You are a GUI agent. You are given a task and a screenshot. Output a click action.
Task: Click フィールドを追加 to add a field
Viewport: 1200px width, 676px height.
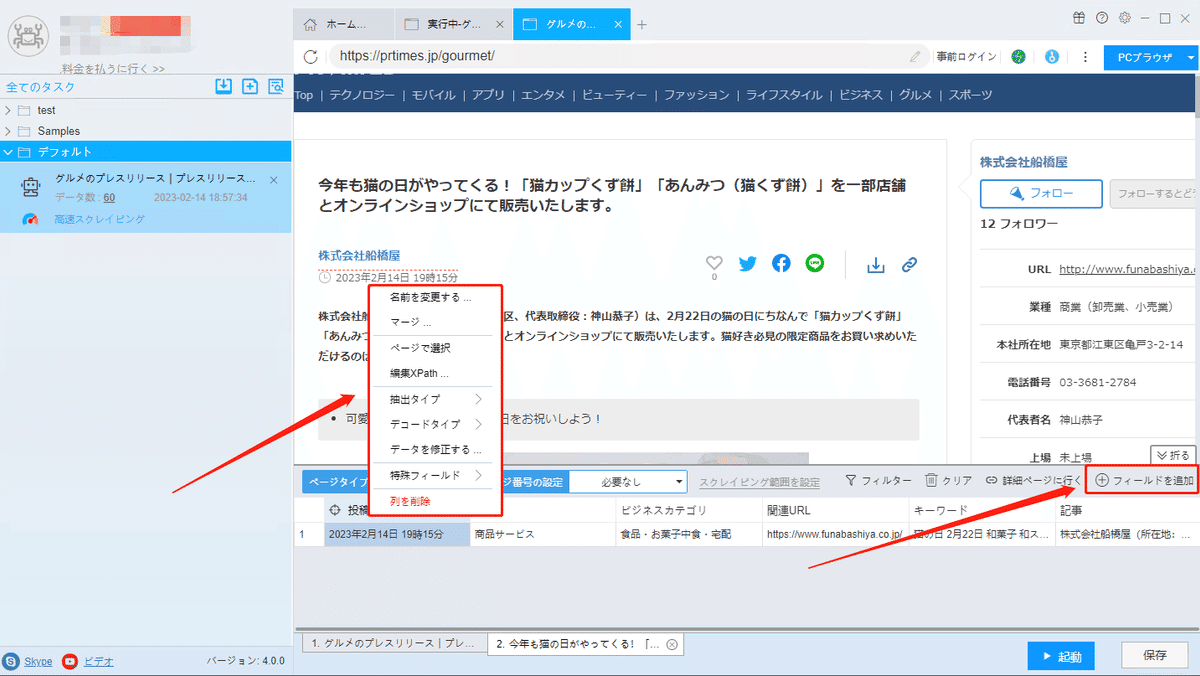point(1144,481)
